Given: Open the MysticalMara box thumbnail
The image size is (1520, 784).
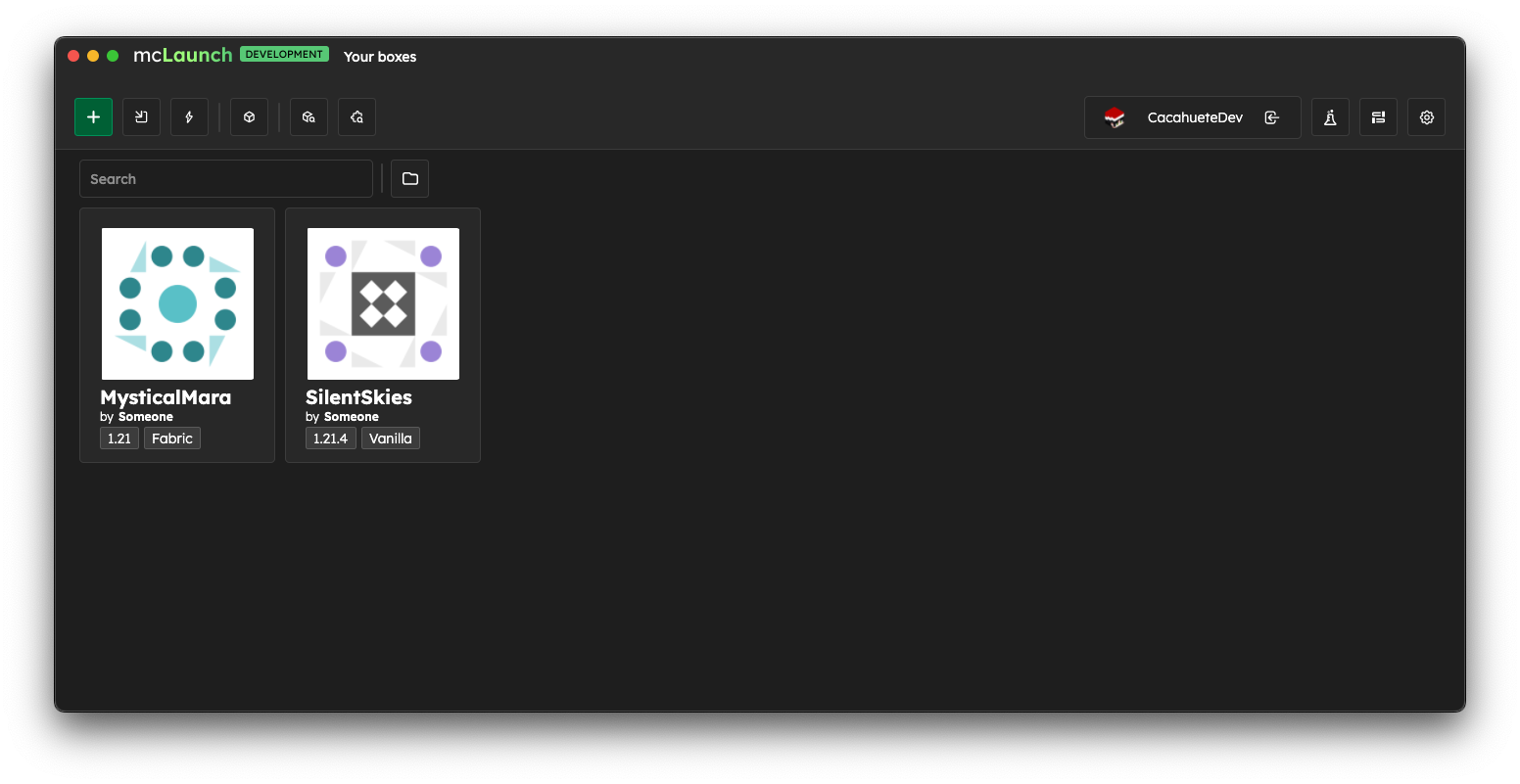Looking at the screenshot, I should point(177,303).
